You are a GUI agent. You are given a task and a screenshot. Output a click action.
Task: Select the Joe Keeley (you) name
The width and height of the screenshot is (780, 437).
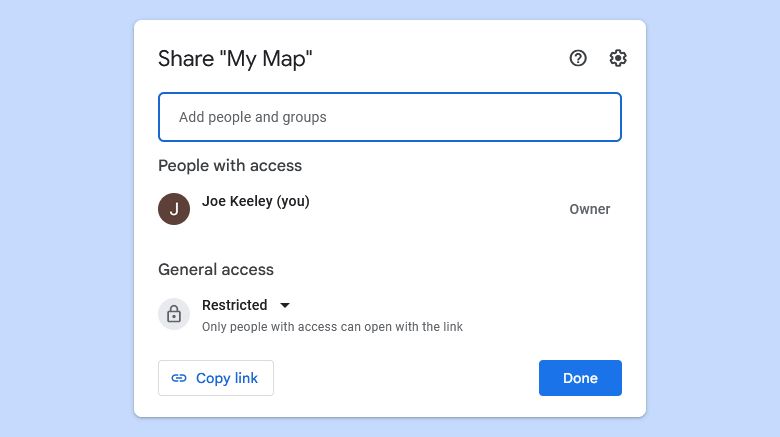click(255, 201)
